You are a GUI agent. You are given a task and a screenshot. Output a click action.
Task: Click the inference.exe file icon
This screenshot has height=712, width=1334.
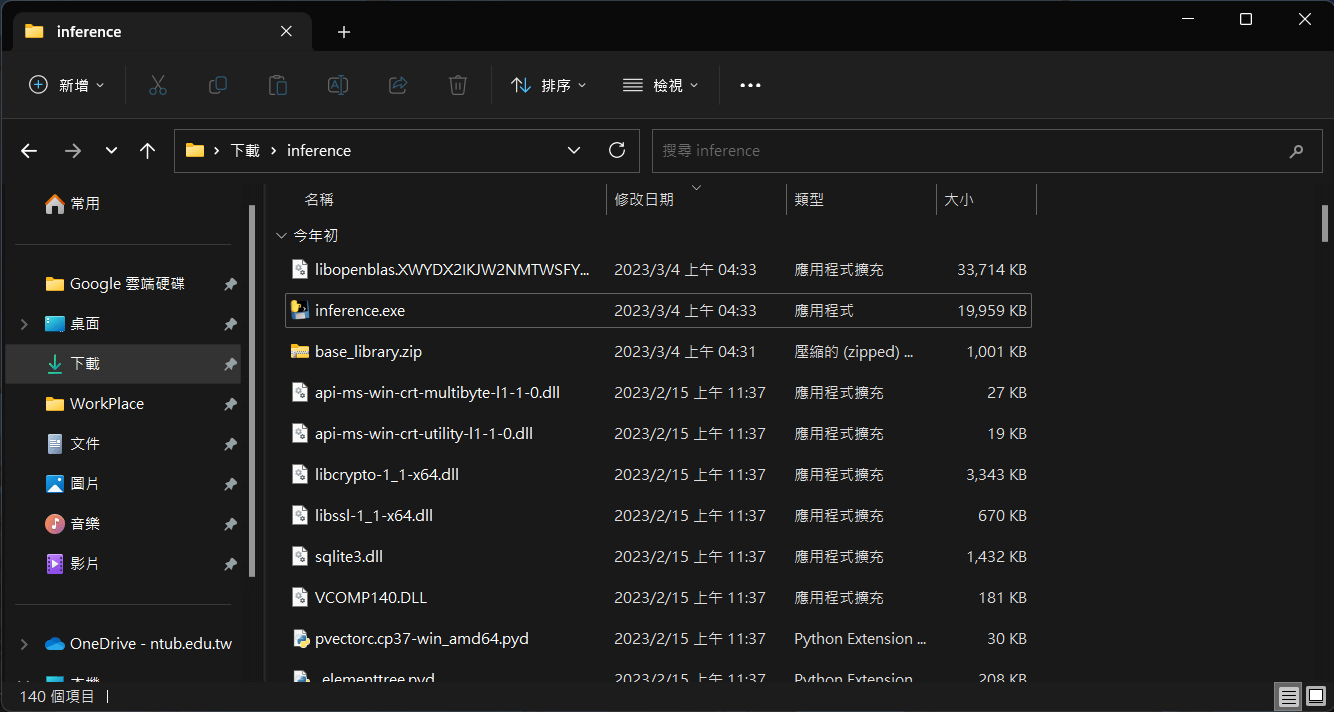[x=299, y=310]
